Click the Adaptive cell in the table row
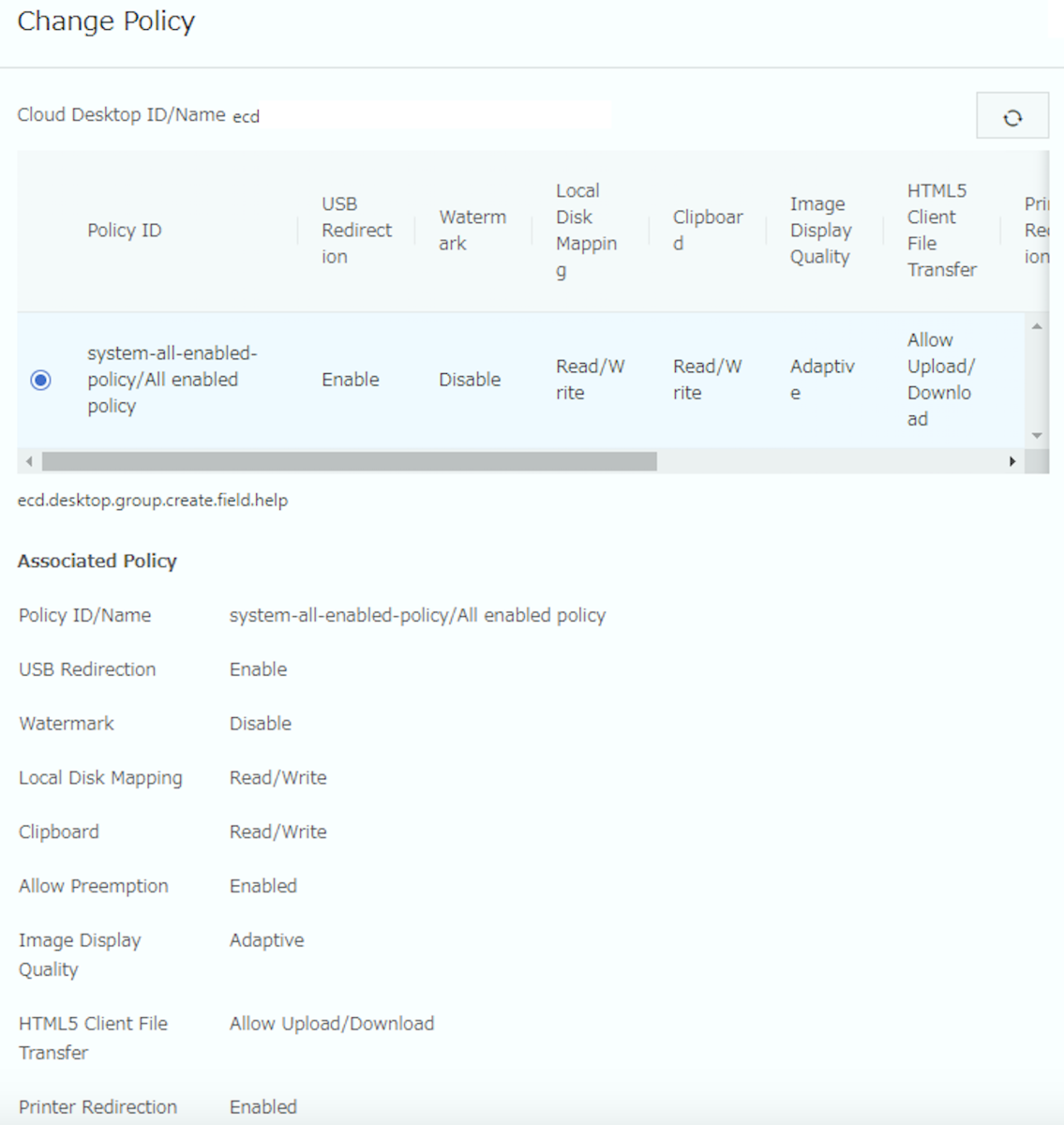 point(821,380)
